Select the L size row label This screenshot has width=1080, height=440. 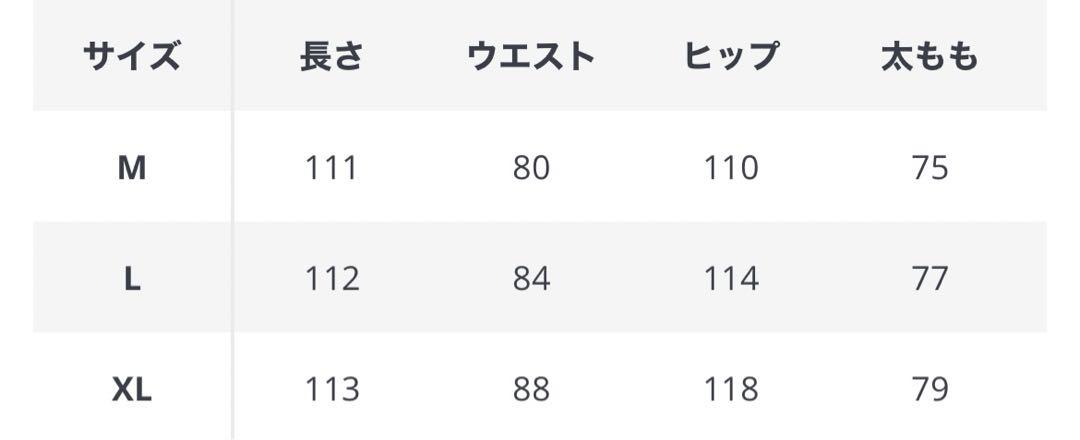pyautogui.click(x=132, y=278)
